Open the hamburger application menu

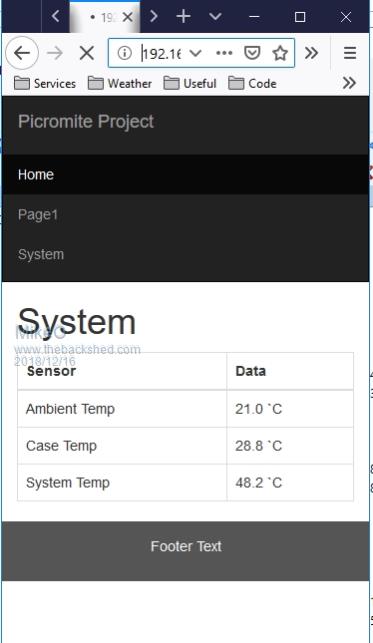[350, 53]
